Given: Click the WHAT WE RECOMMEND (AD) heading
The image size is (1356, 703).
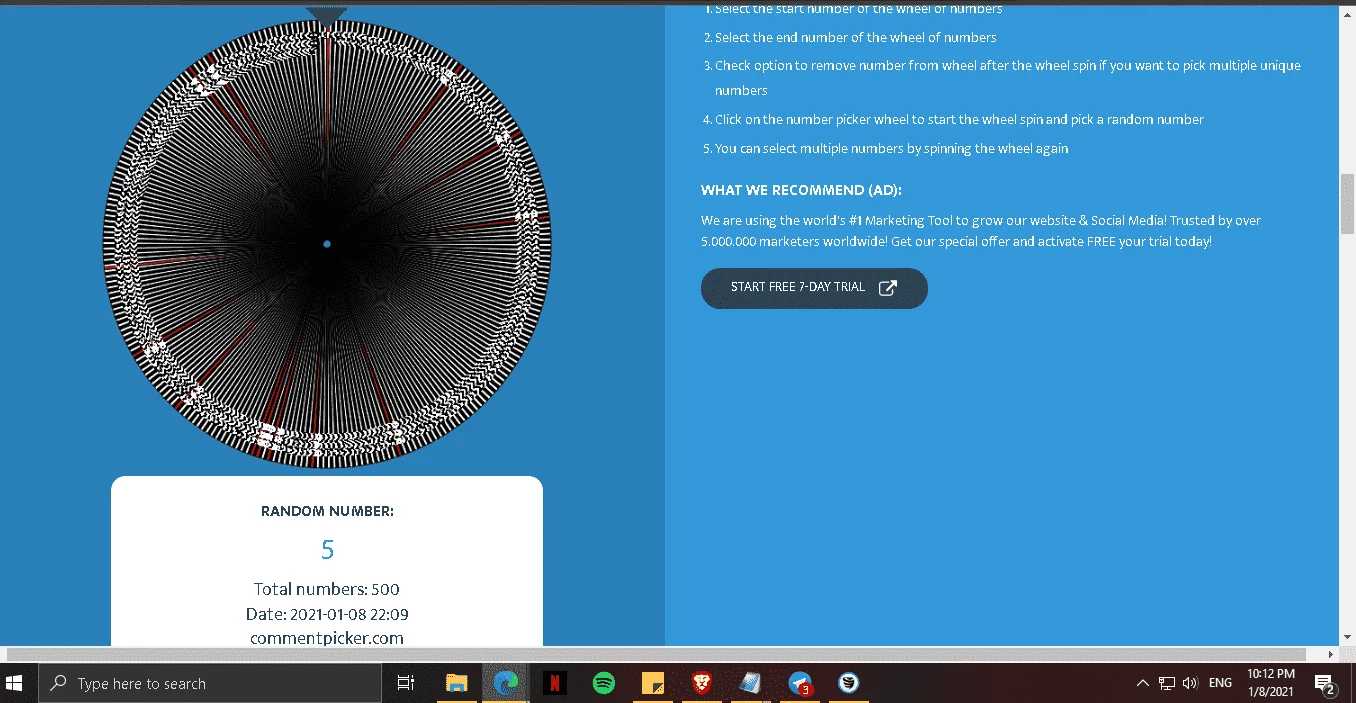Looking at the screenshot, I should point(801,190).
